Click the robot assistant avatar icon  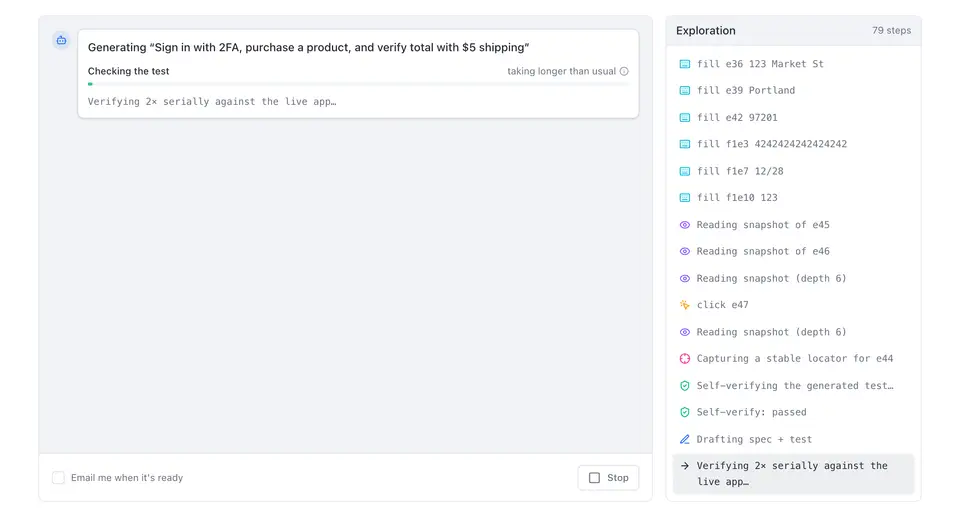point(61,40)
